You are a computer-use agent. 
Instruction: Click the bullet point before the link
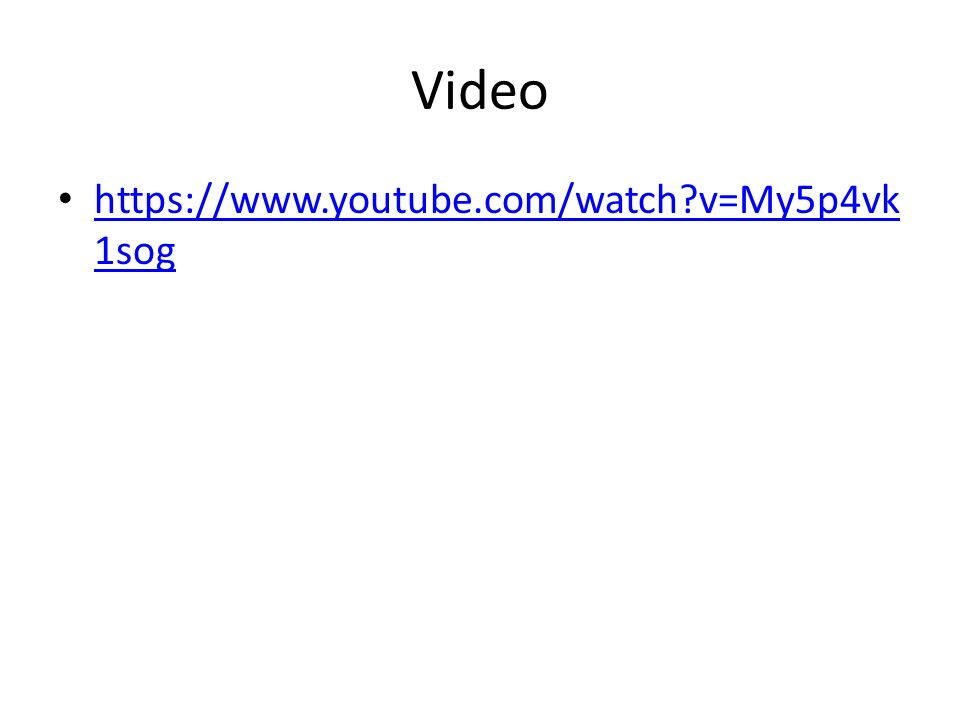pos(66,198)
